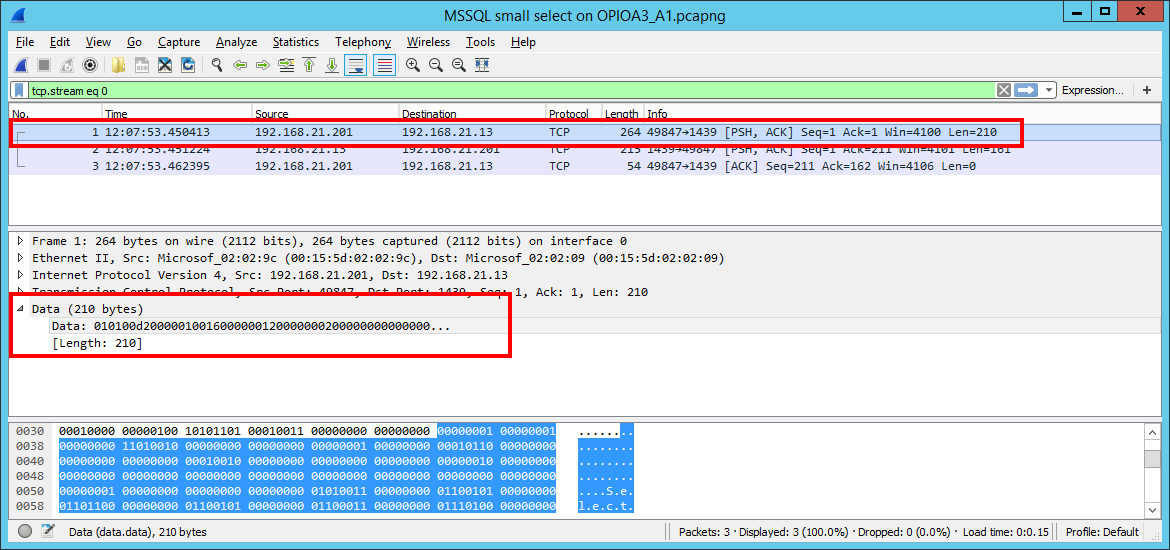Screen dimensions: 1170x550
Task: Open recent display filters dropdown
Action: coord(1049,90)
